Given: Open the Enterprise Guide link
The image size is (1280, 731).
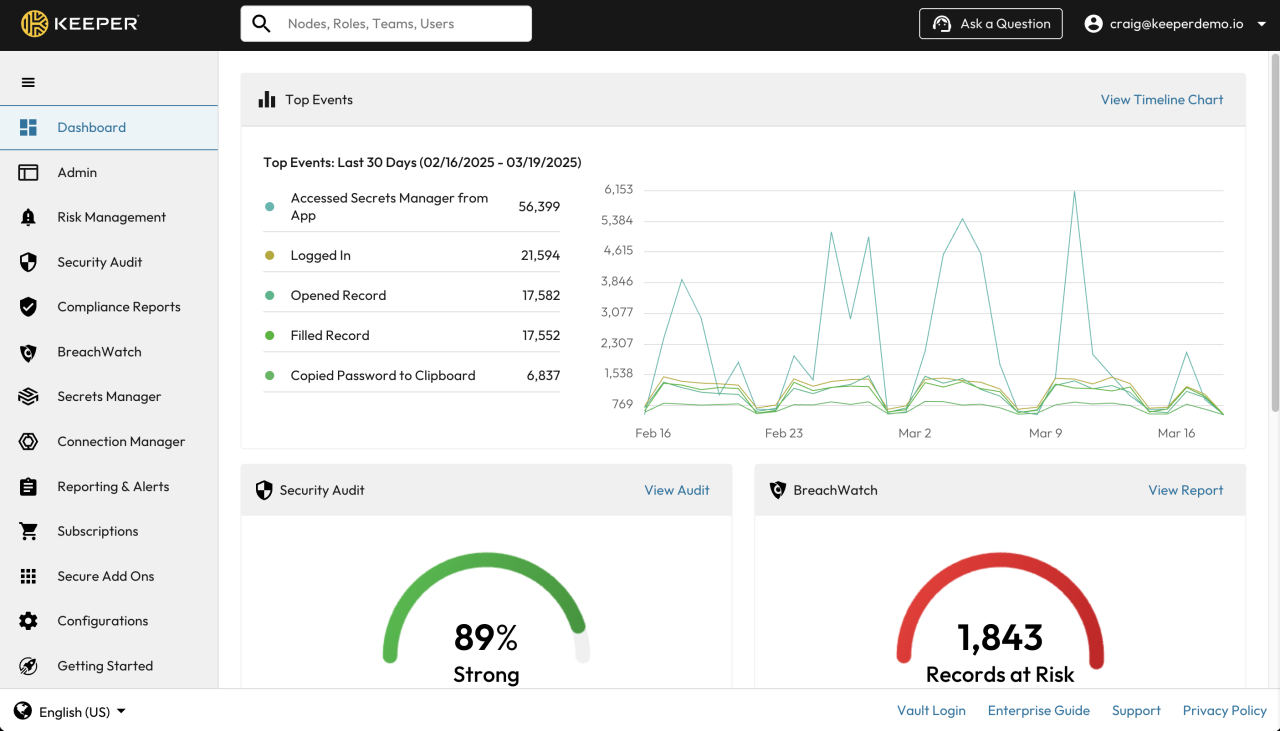Looking at the screenshot, I should (1039, 711).
